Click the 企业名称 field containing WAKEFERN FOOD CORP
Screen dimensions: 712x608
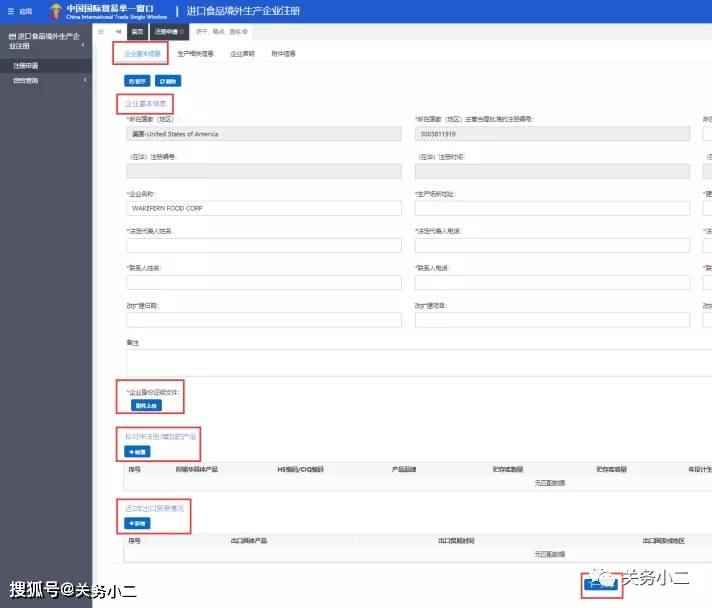point(264,208)
